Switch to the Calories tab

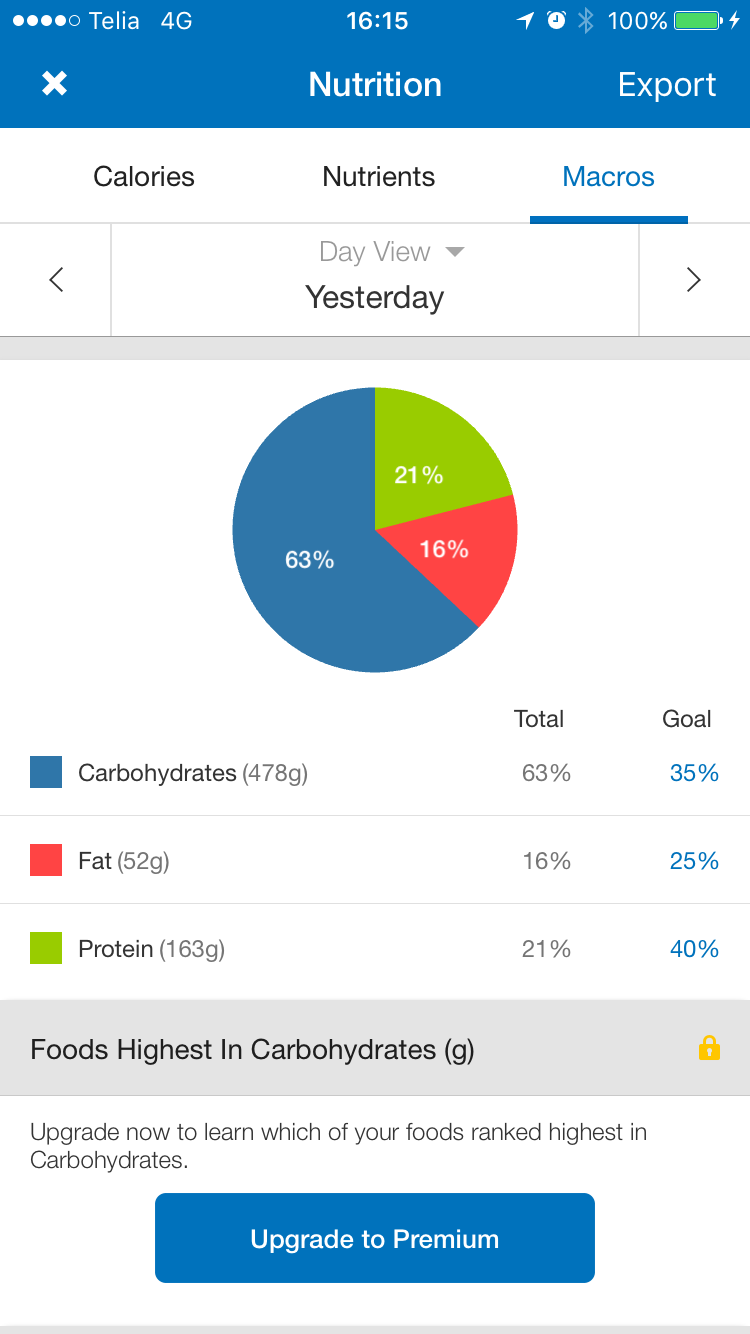click(144, 177)
